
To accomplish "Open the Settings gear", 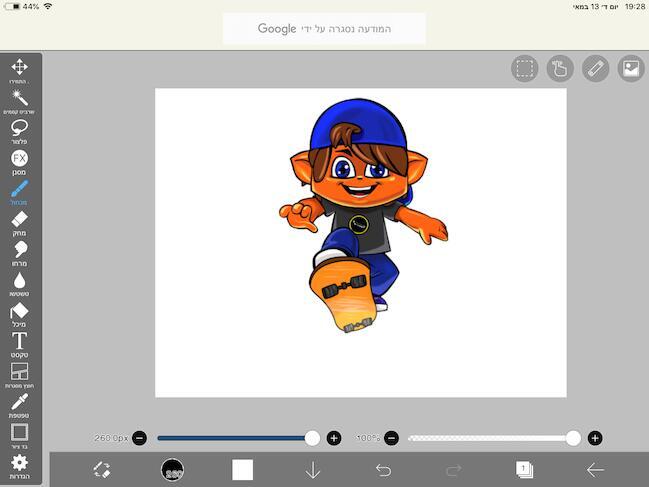I will click(19, 466).
